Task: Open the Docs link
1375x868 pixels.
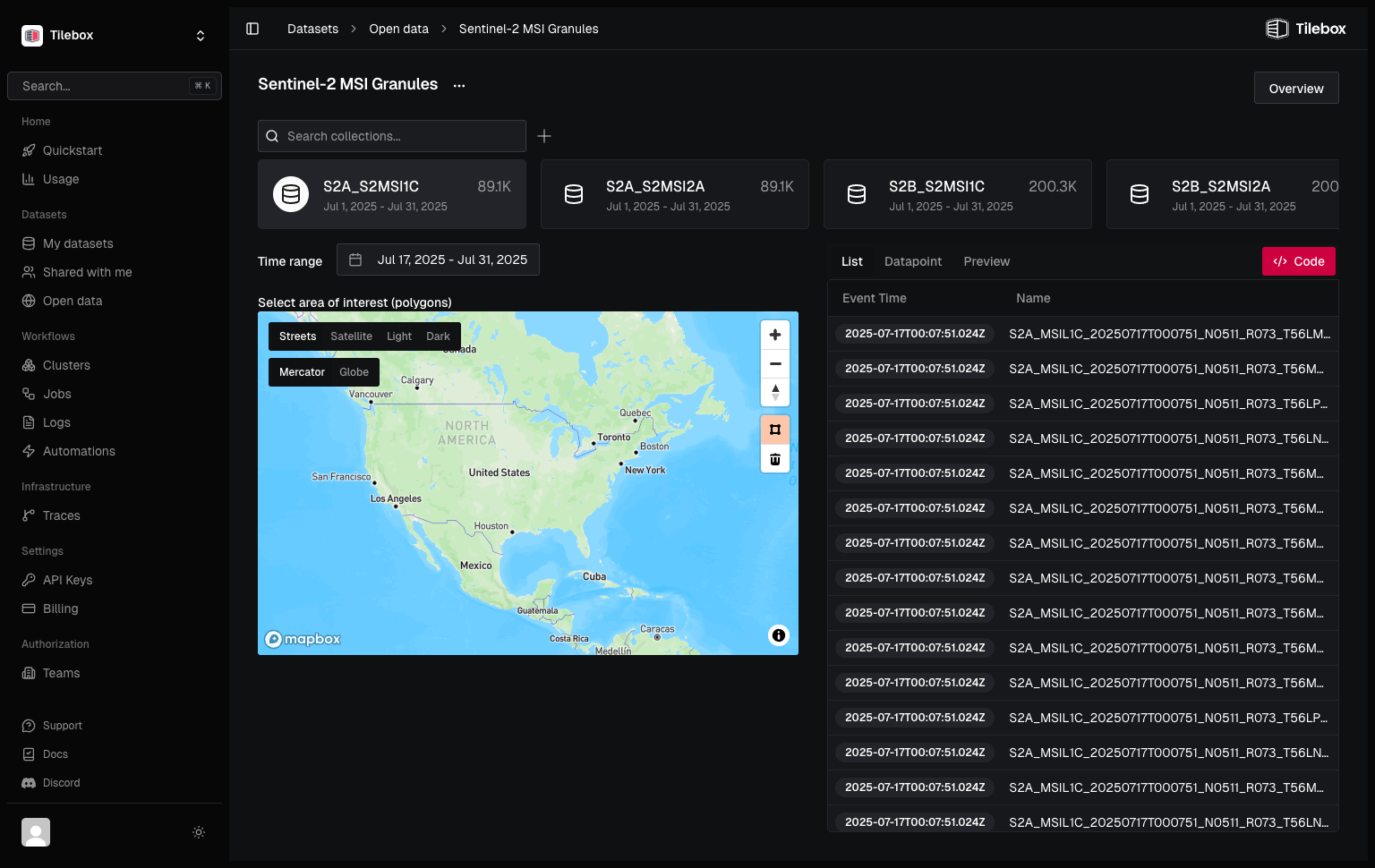Action: point(115,754)
